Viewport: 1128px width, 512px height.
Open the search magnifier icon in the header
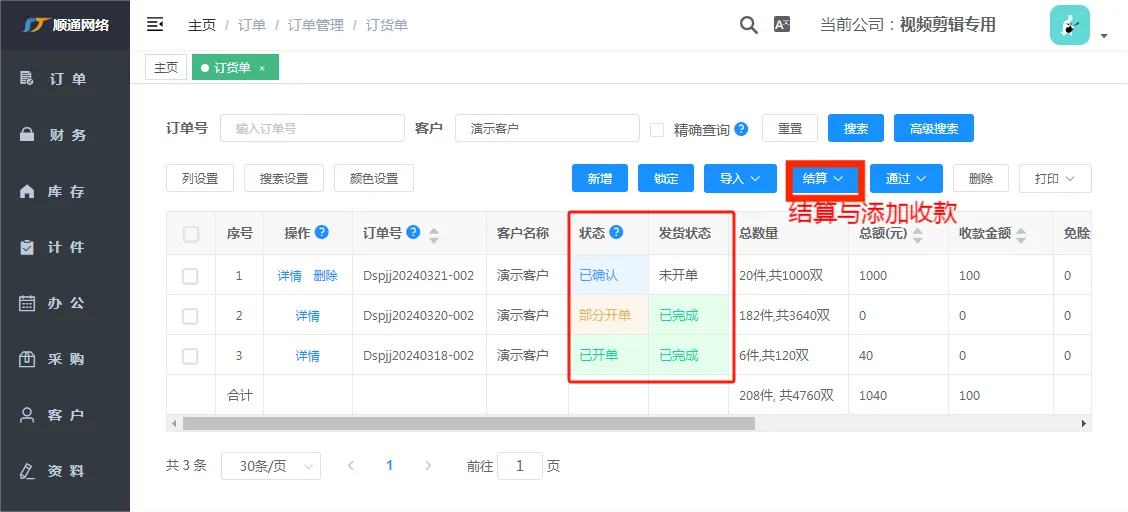[749, 25]
